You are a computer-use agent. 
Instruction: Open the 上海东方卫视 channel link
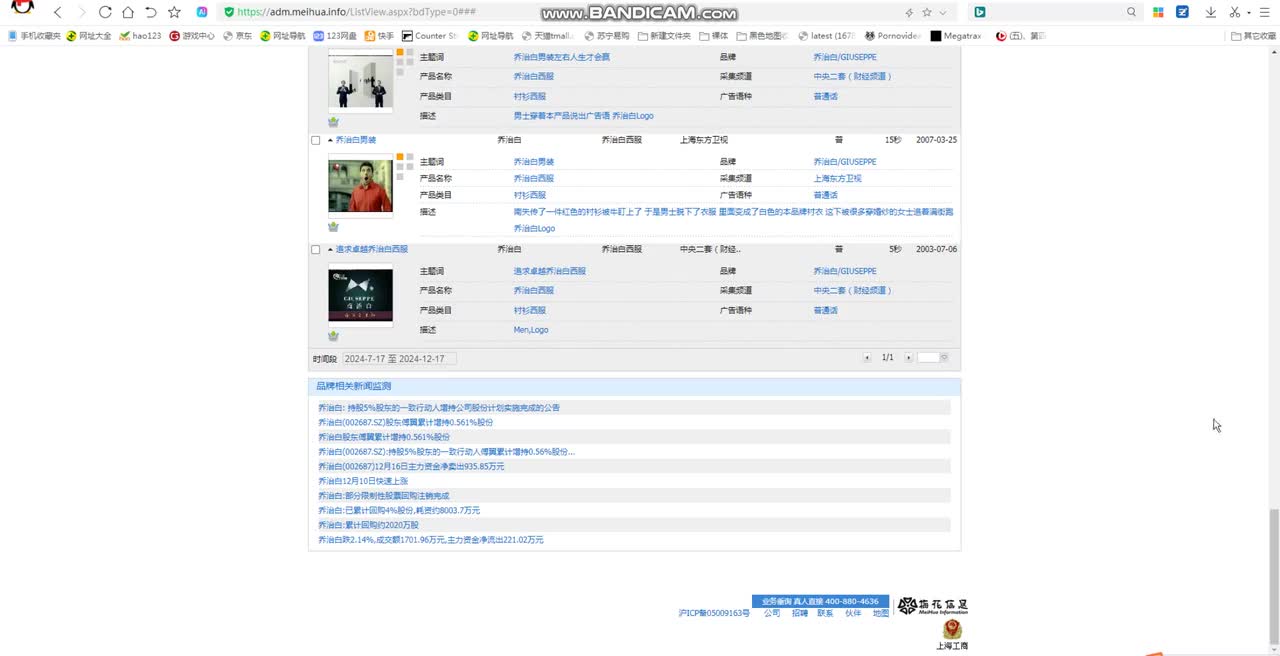coord(837,178)
